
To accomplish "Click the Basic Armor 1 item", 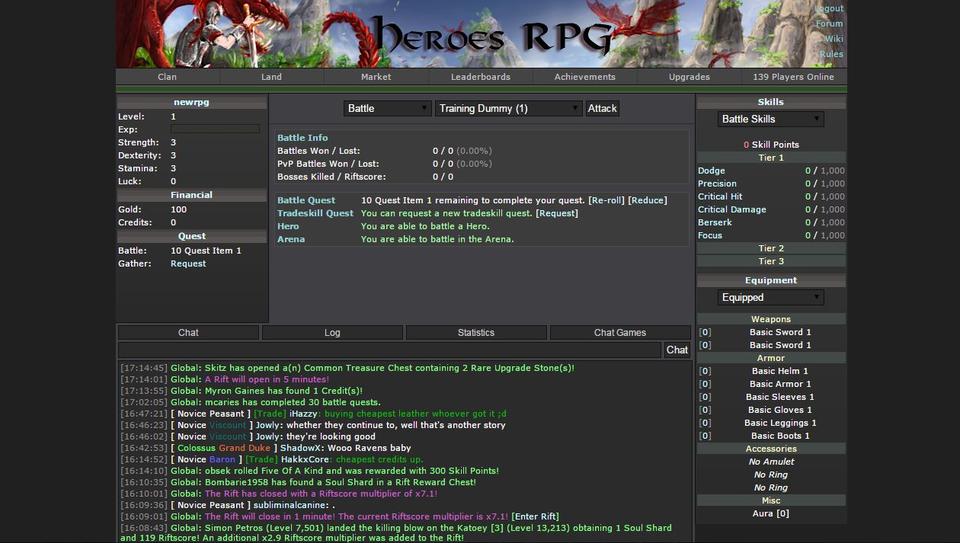I will tap(780, 384).
